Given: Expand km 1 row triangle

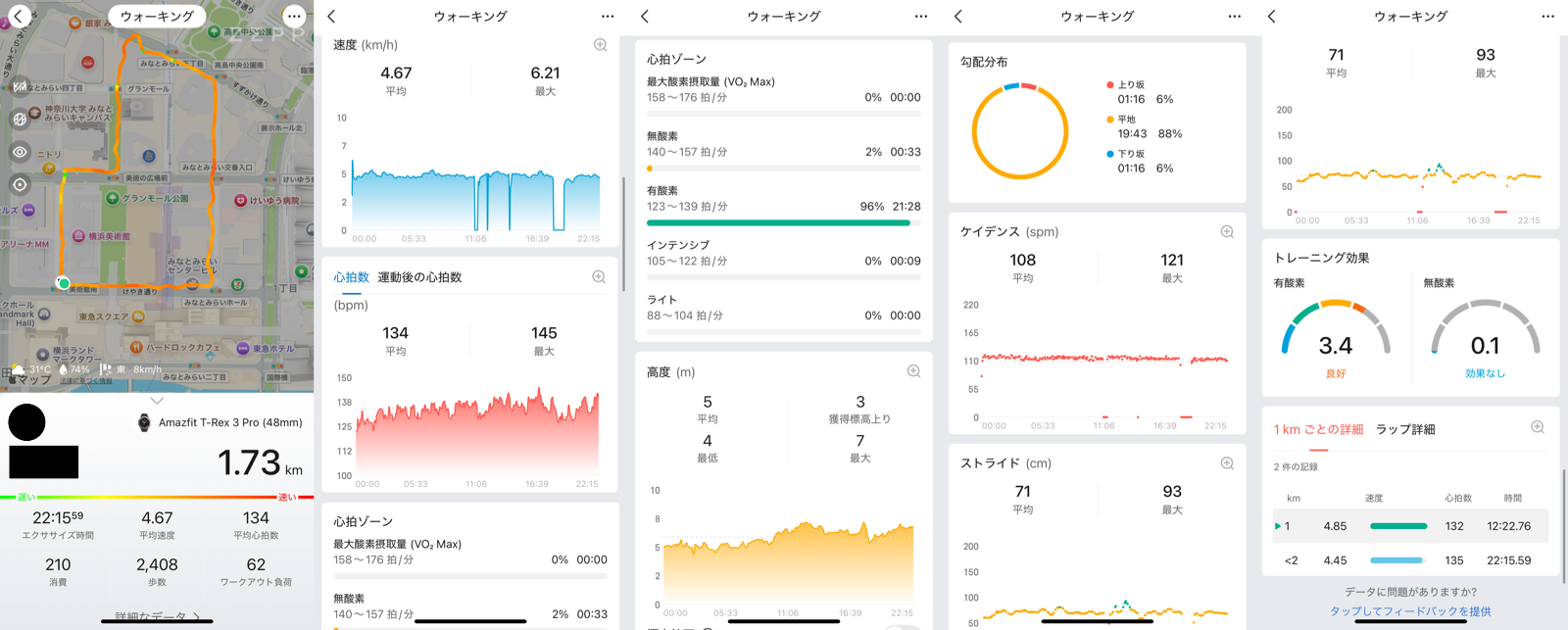Looking at the screenshot, I should 1278,526.
